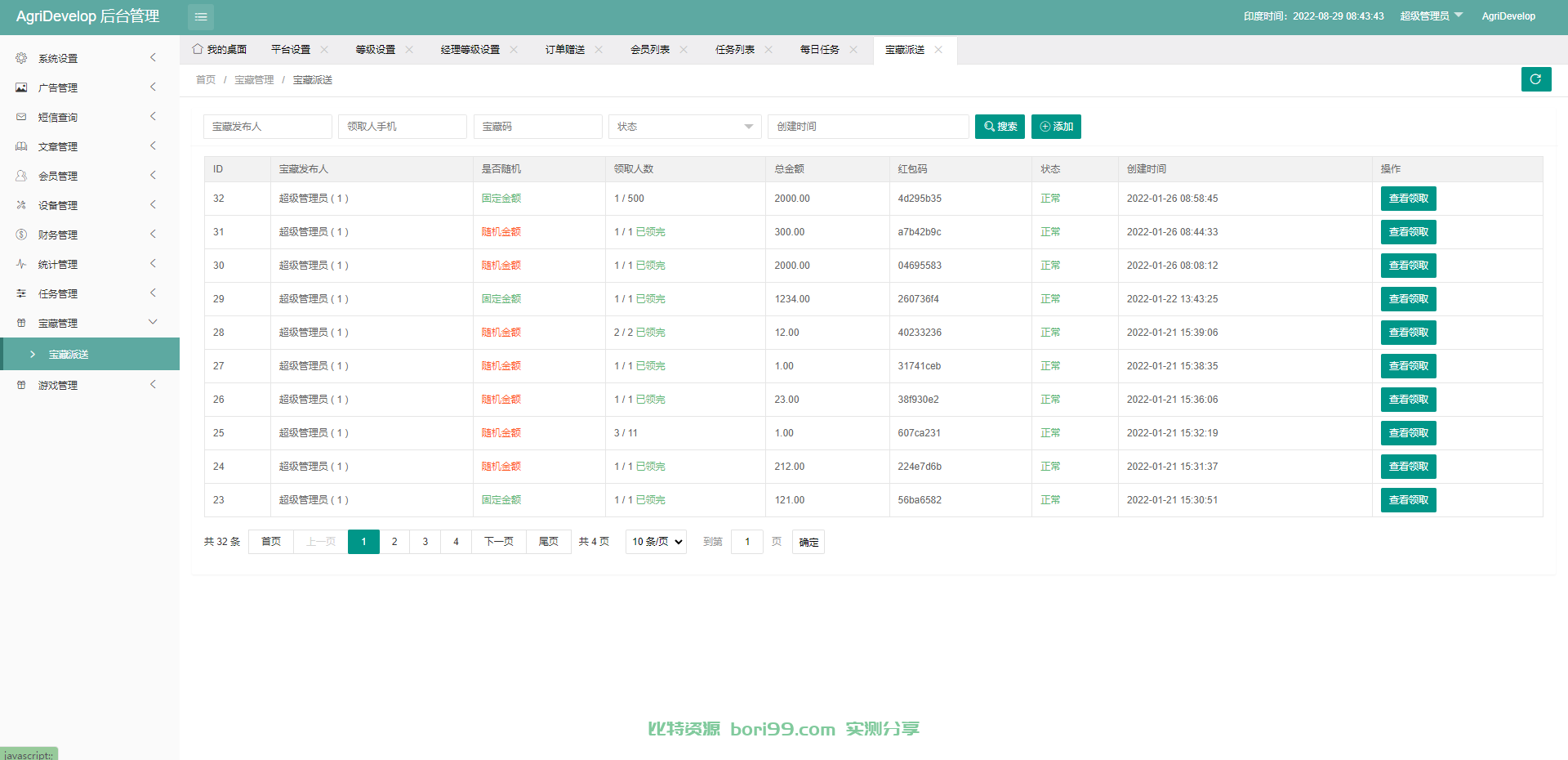Click the 广告管理 image icon
This screenshot has width=1568, height=760.
(21, 87)
